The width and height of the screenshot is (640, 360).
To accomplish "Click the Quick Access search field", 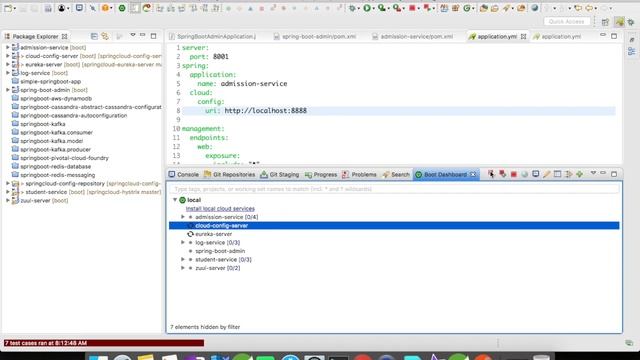I will point(567,22).
